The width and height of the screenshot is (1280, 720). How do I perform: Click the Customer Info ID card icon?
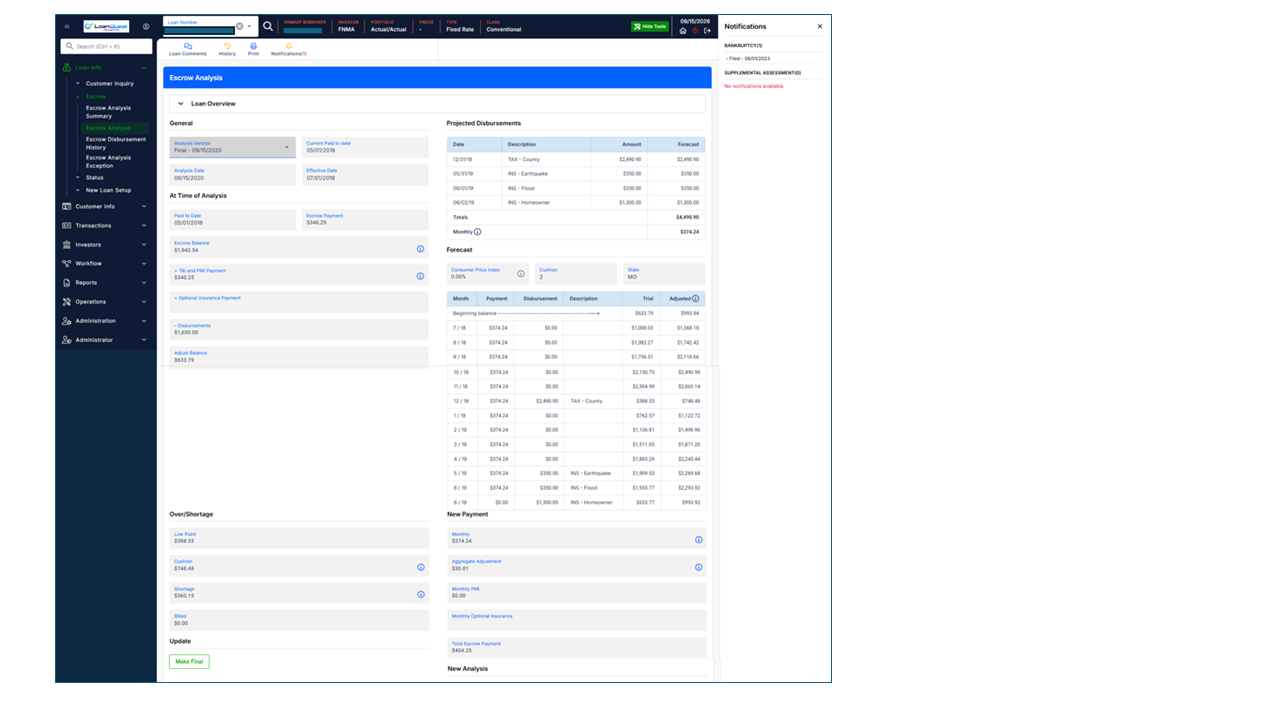click(x=66, y=207)
